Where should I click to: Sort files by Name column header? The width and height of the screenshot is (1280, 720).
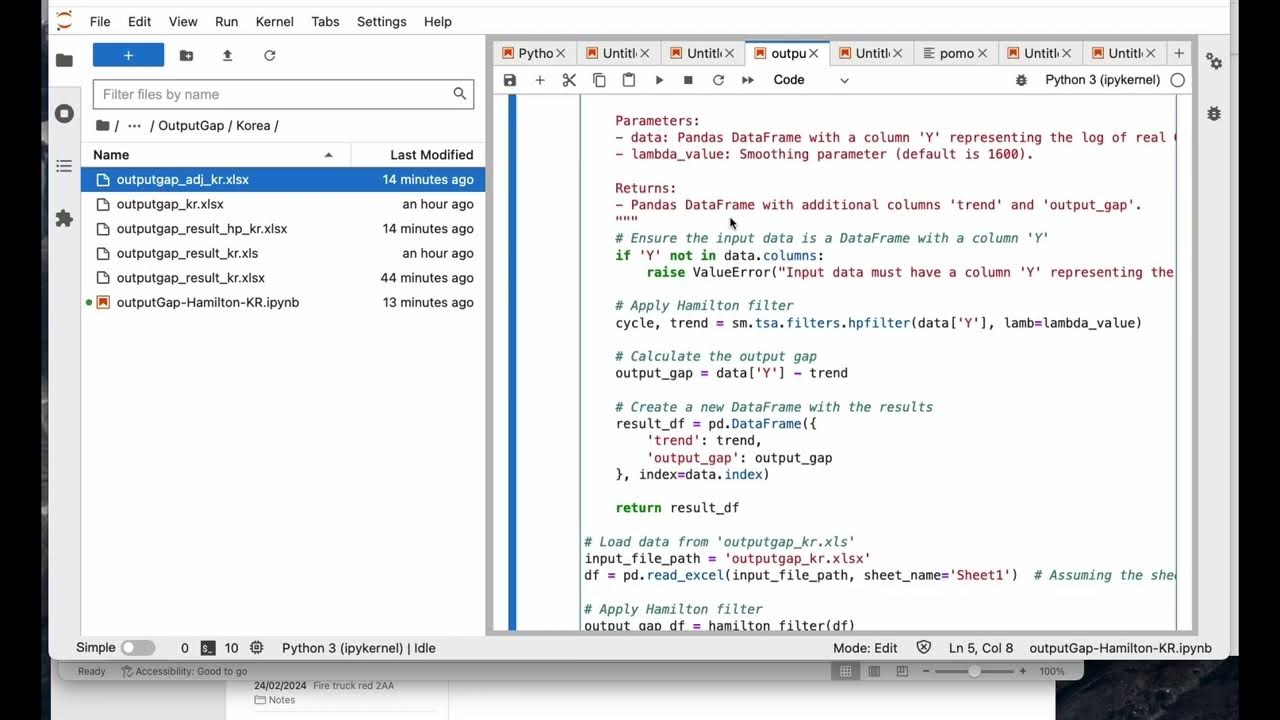tap(215, 155)
